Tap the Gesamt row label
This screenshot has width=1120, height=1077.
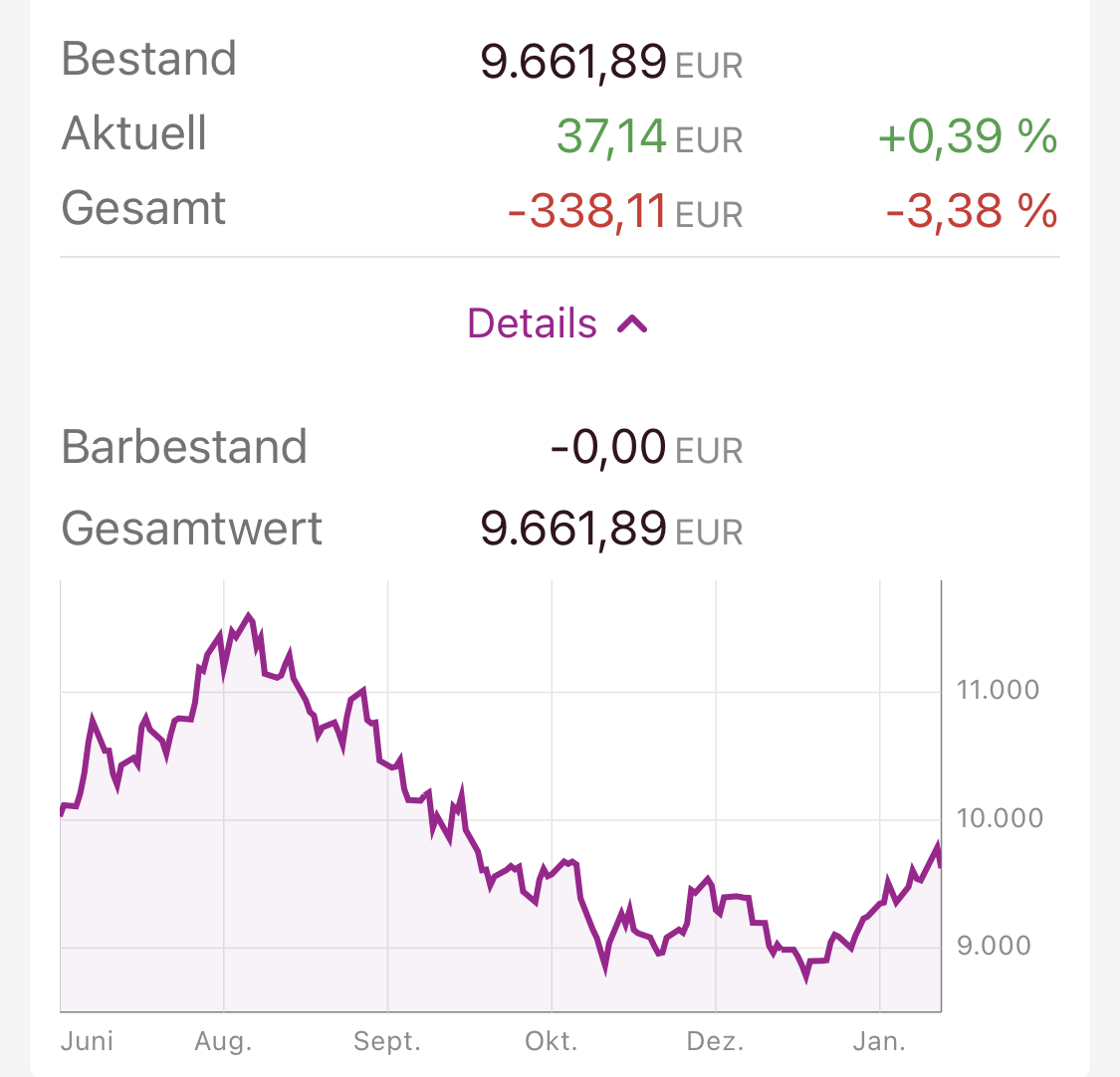(x=144, y=209)
